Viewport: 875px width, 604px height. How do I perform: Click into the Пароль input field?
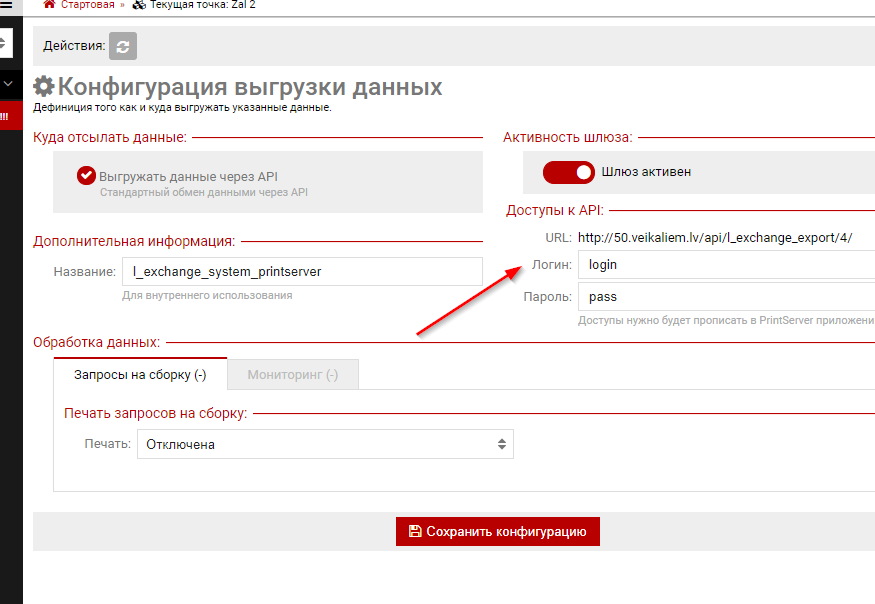[x=725, y=297]
